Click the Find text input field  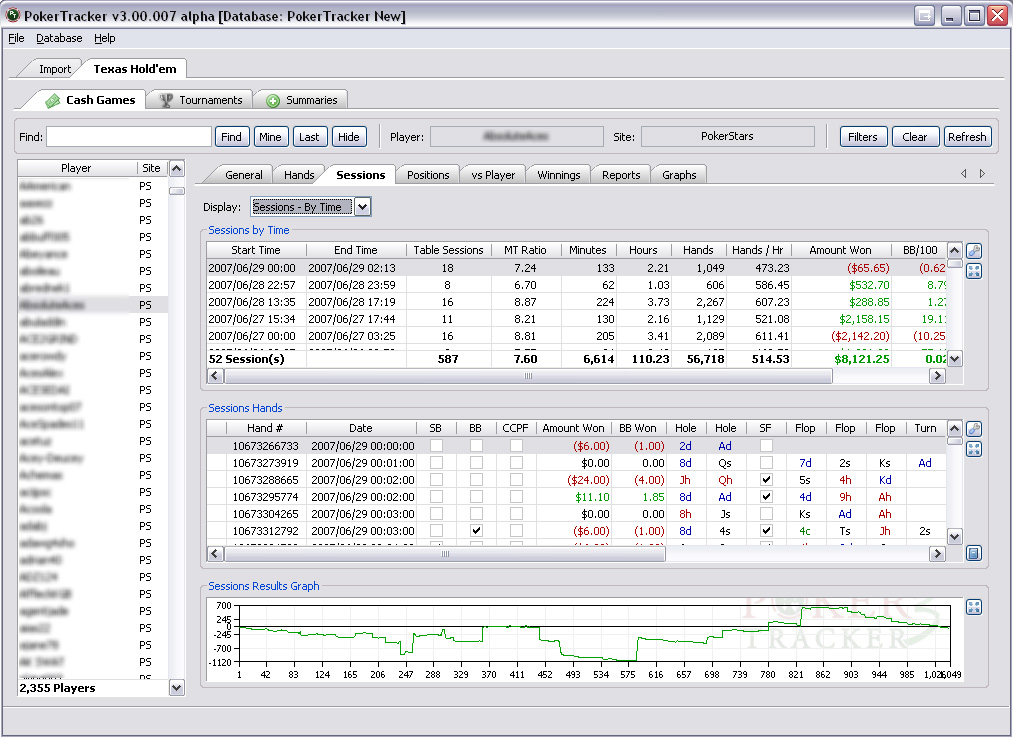click(129, 137)
